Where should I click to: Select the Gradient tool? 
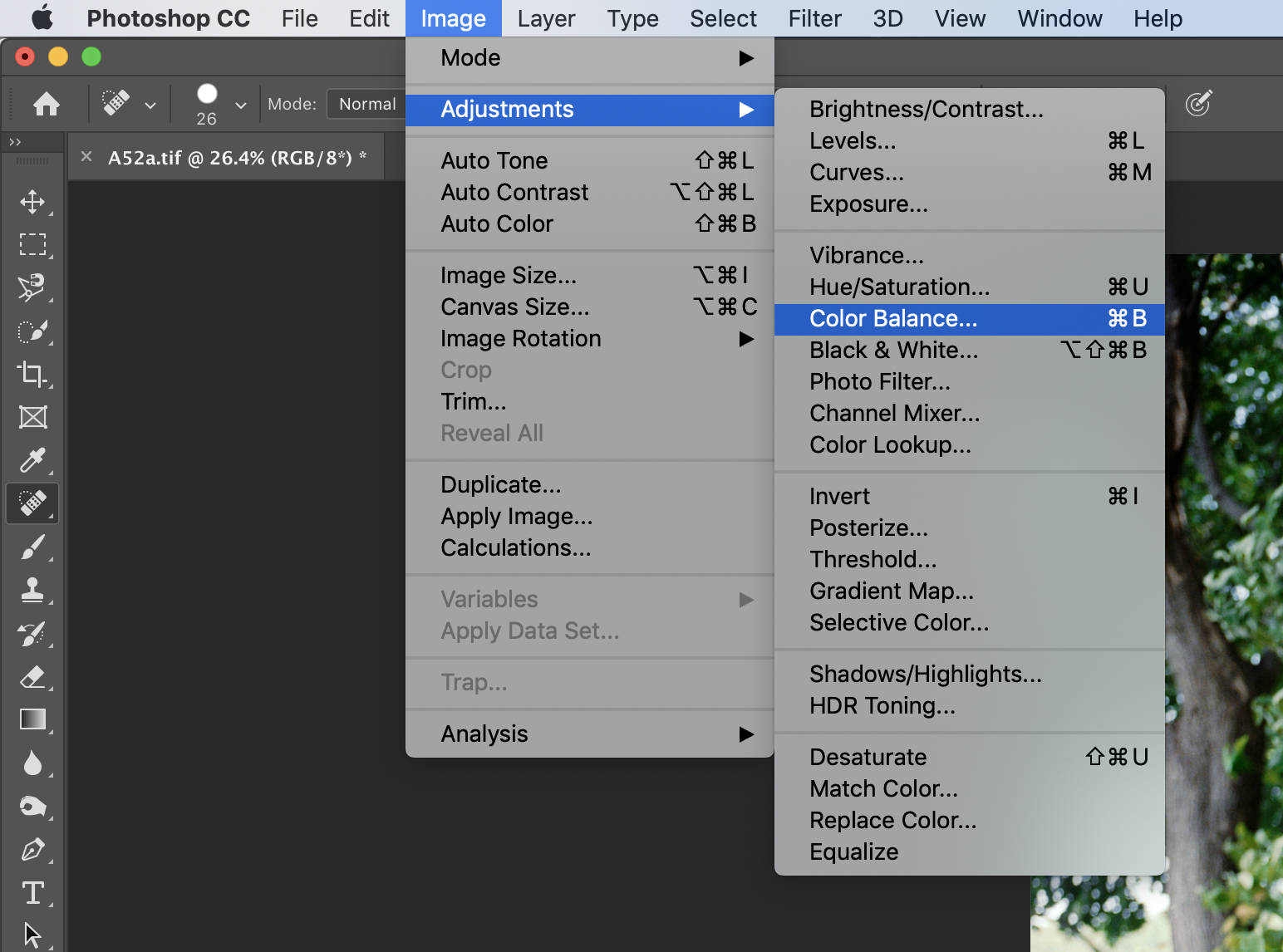click(32, 719)
